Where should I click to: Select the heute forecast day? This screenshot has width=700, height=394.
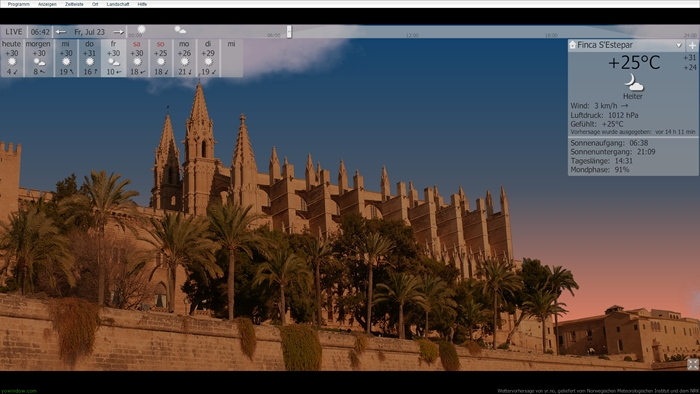[12, 58]
